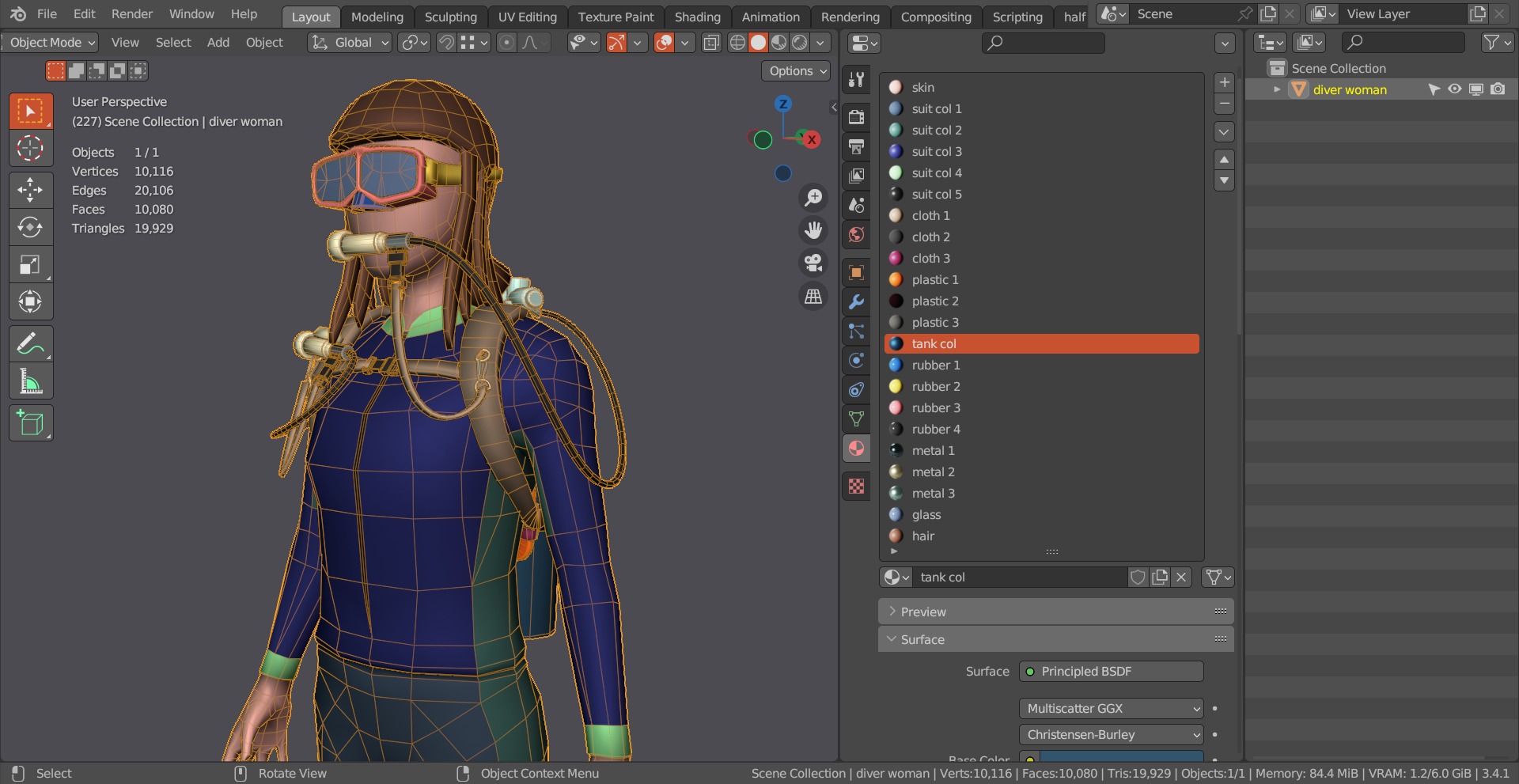Open Multiscatter GGX distribution dropdown
1519x784 pixels.
coord(1111,709)
